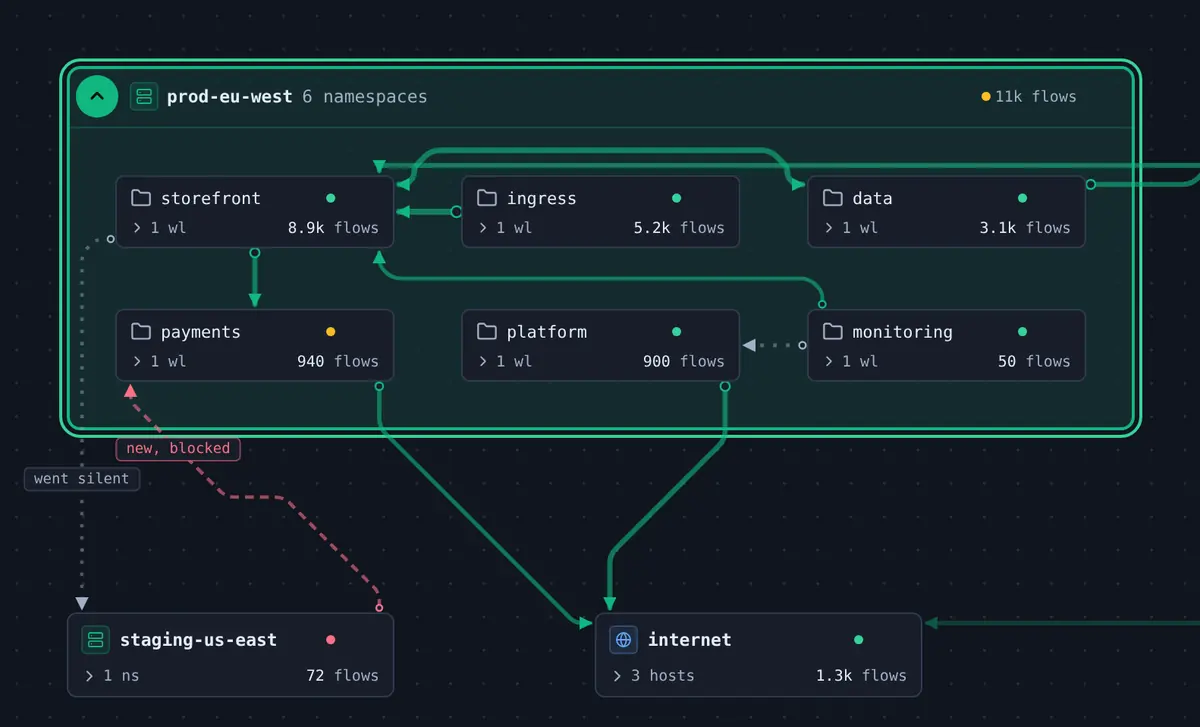Click the staging-us-east cluster server icon
Image resolution: width=1200 pixels, height=727 pixels.
(x=95, y=640)
